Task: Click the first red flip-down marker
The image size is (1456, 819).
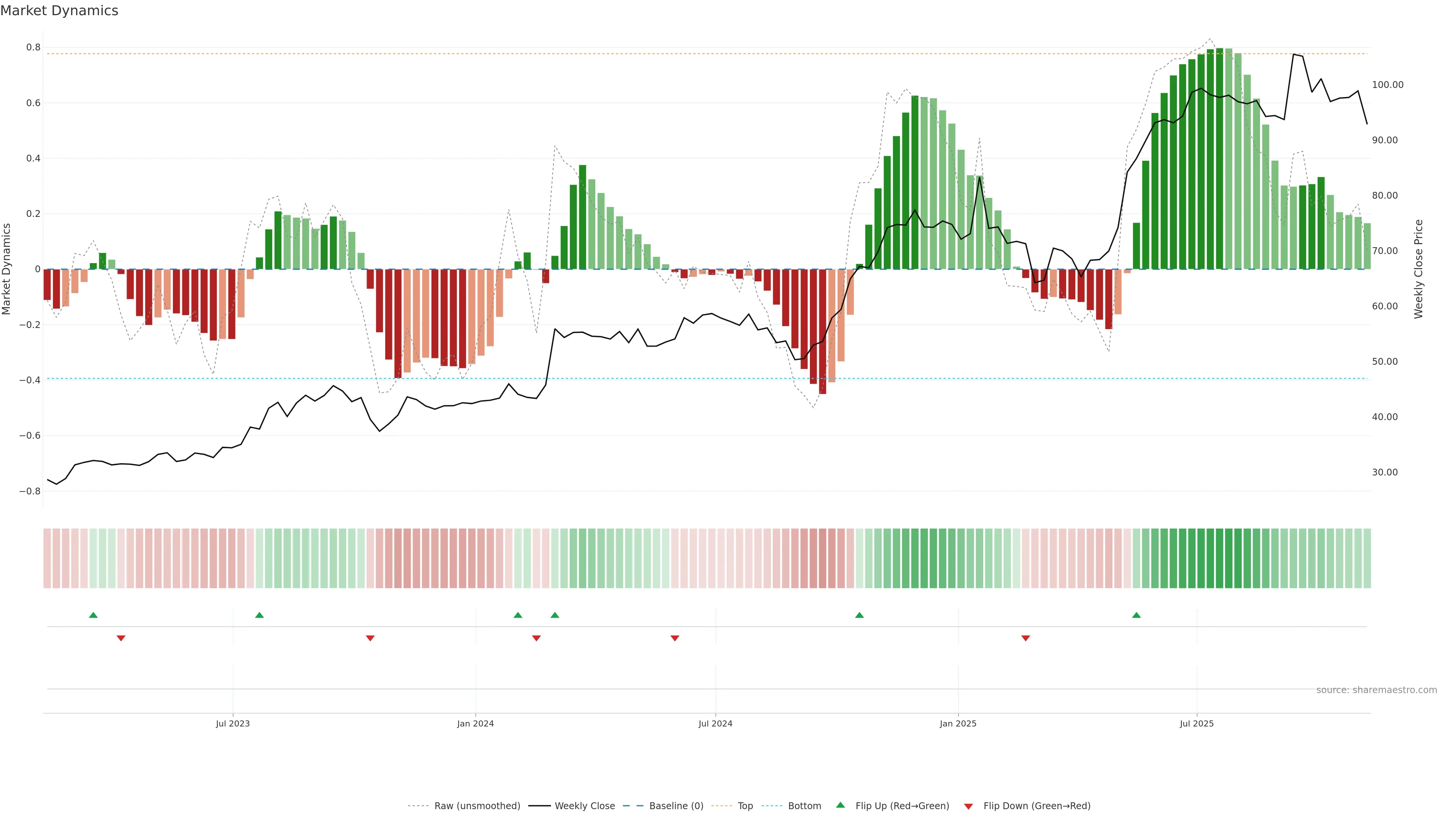Action: click(x=121, y=638)
